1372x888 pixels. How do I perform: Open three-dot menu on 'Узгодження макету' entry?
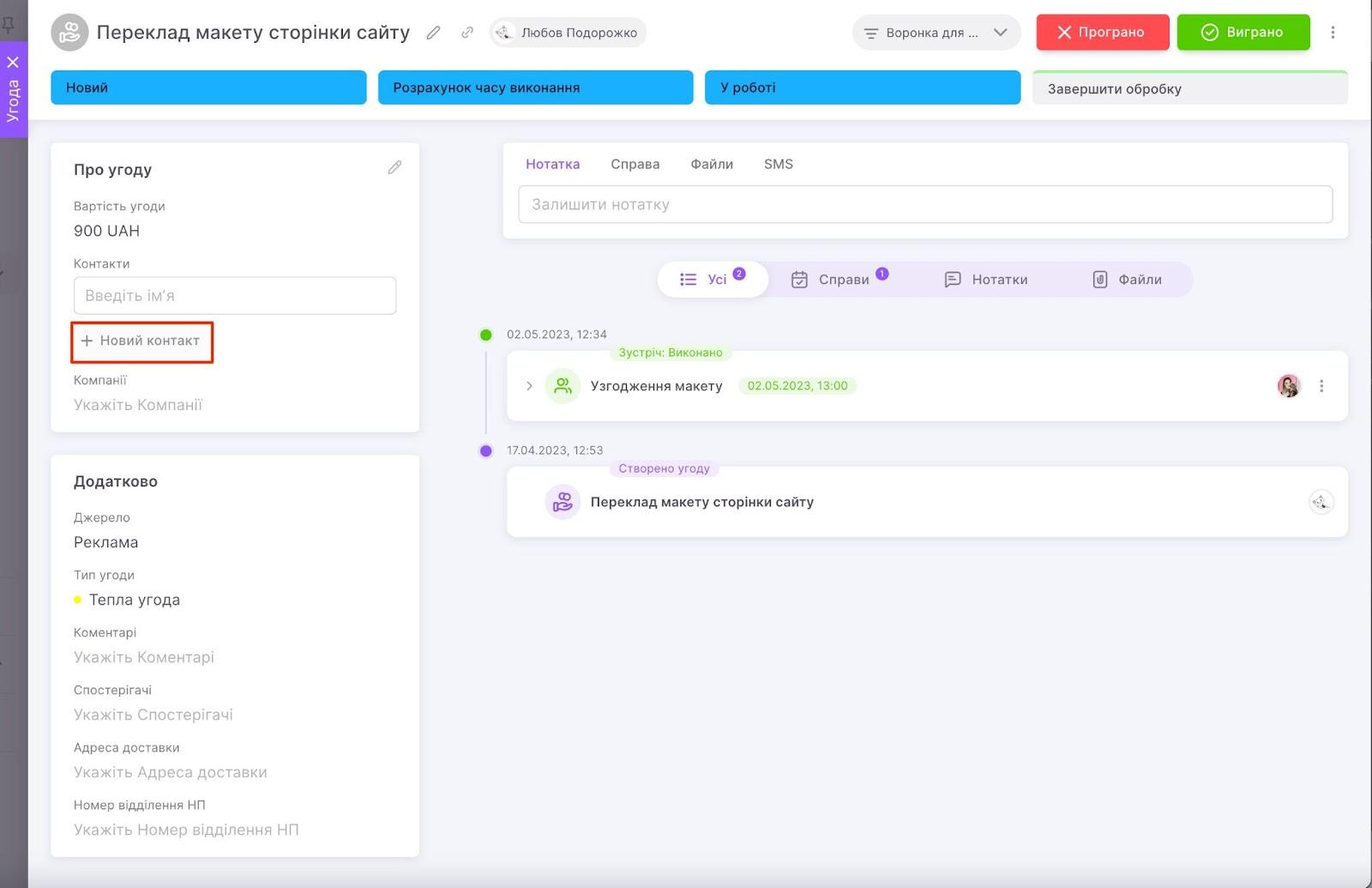click(x=1321, y=386)
